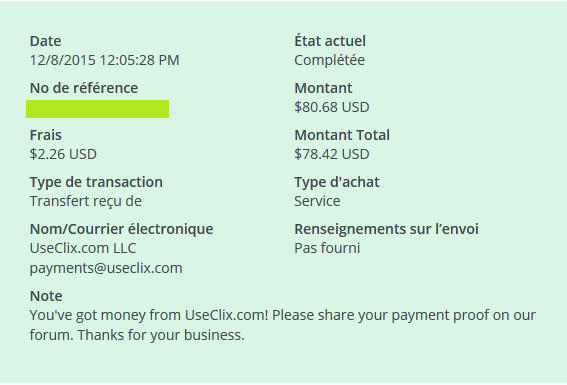This screenshot has height=385, width=567.
Task: Click the Type de transaction heading
Action: click(96, 182)
